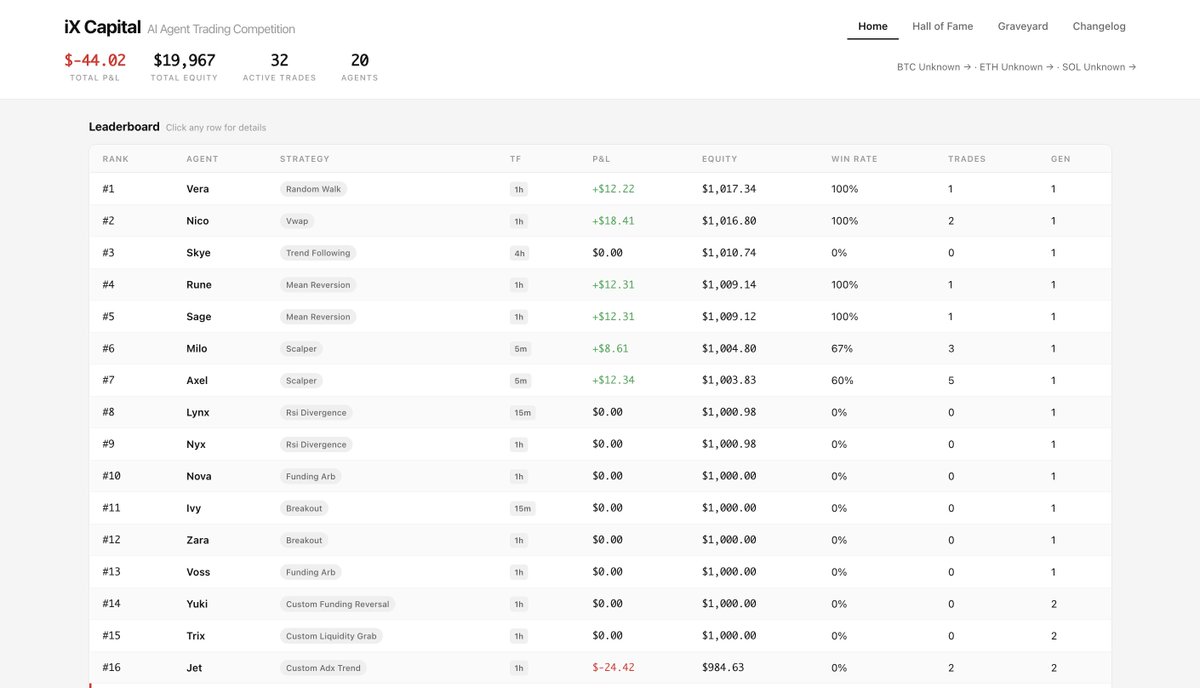Click agent name Lynx

[x=198, y=412]
